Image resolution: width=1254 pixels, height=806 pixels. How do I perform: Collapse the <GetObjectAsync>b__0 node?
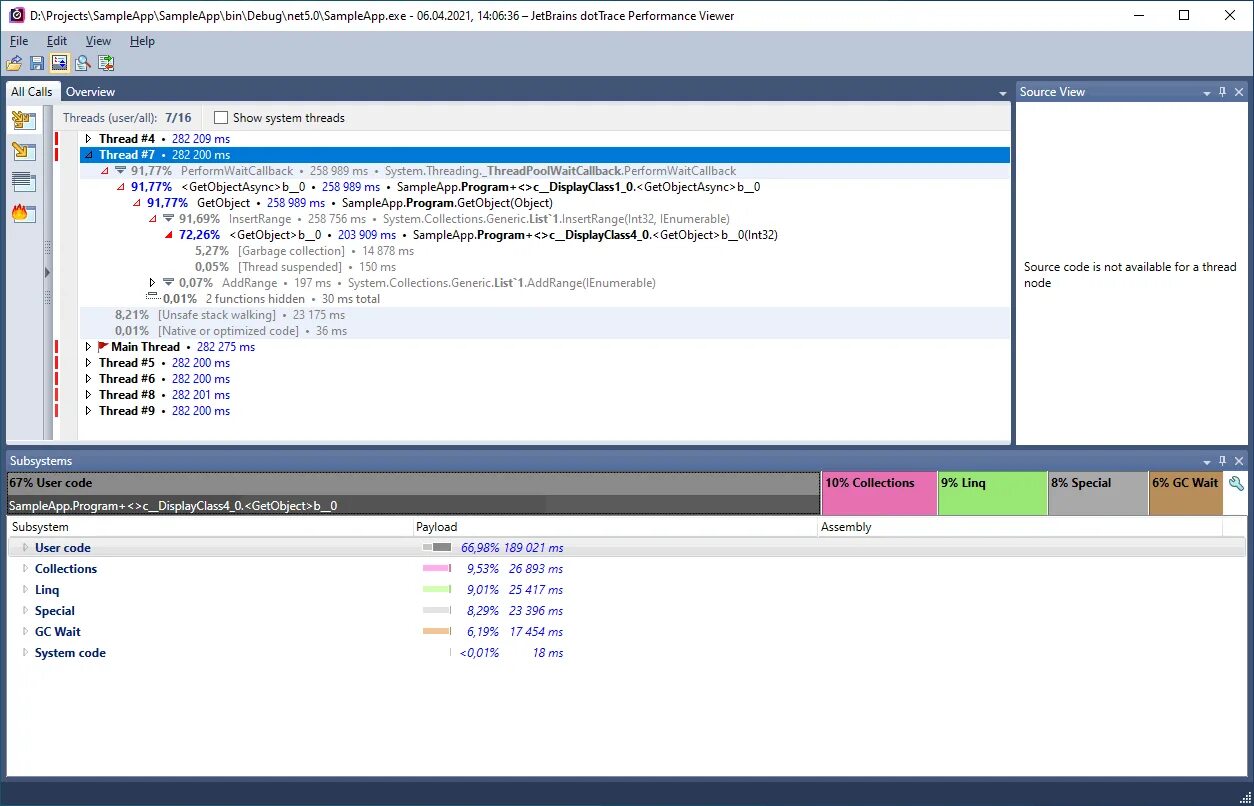pyautogui.click(x=120, y=187)
